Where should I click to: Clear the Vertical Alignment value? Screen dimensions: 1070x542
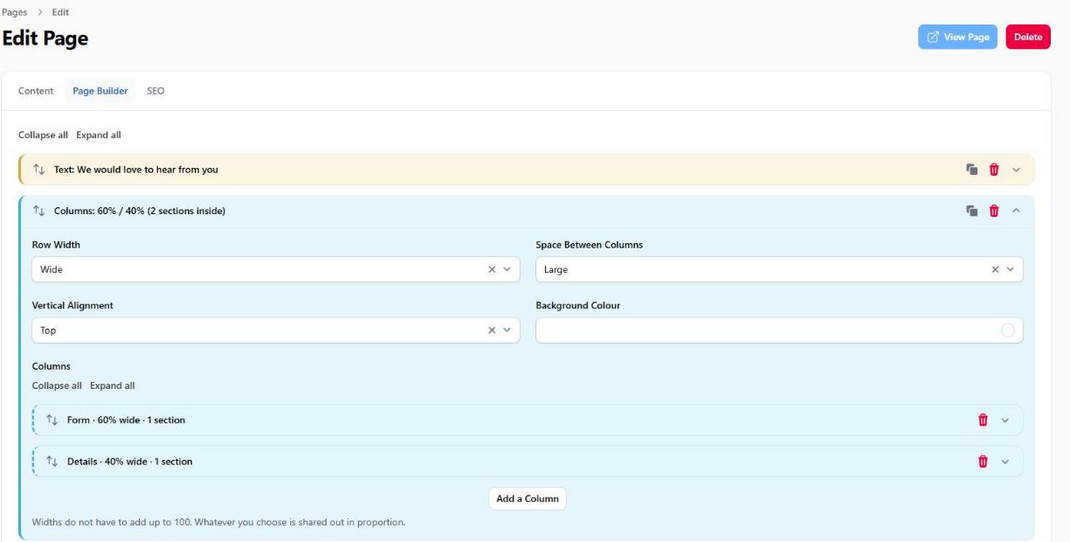point(491,330)
